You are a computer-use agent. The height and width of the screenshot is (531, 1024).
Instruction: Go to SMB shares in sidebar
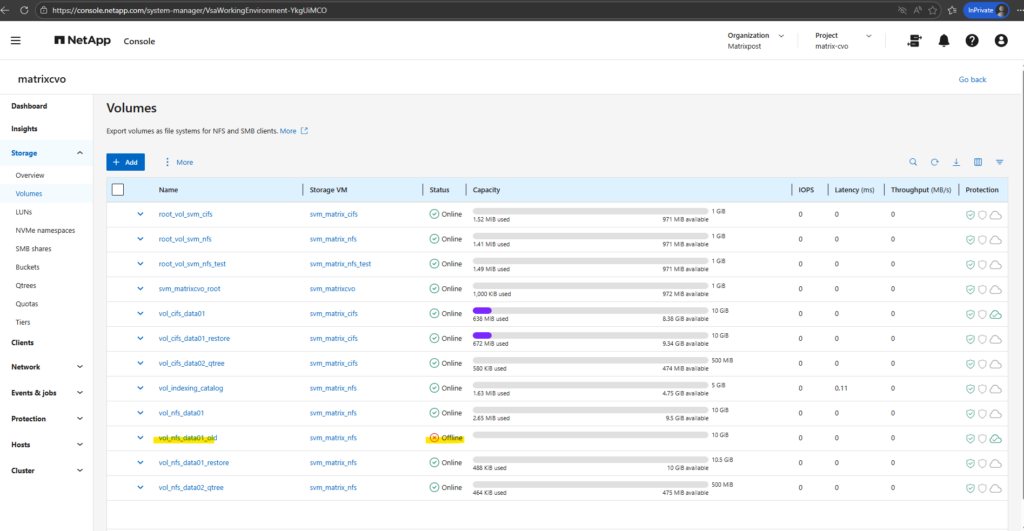coord(35,249)
